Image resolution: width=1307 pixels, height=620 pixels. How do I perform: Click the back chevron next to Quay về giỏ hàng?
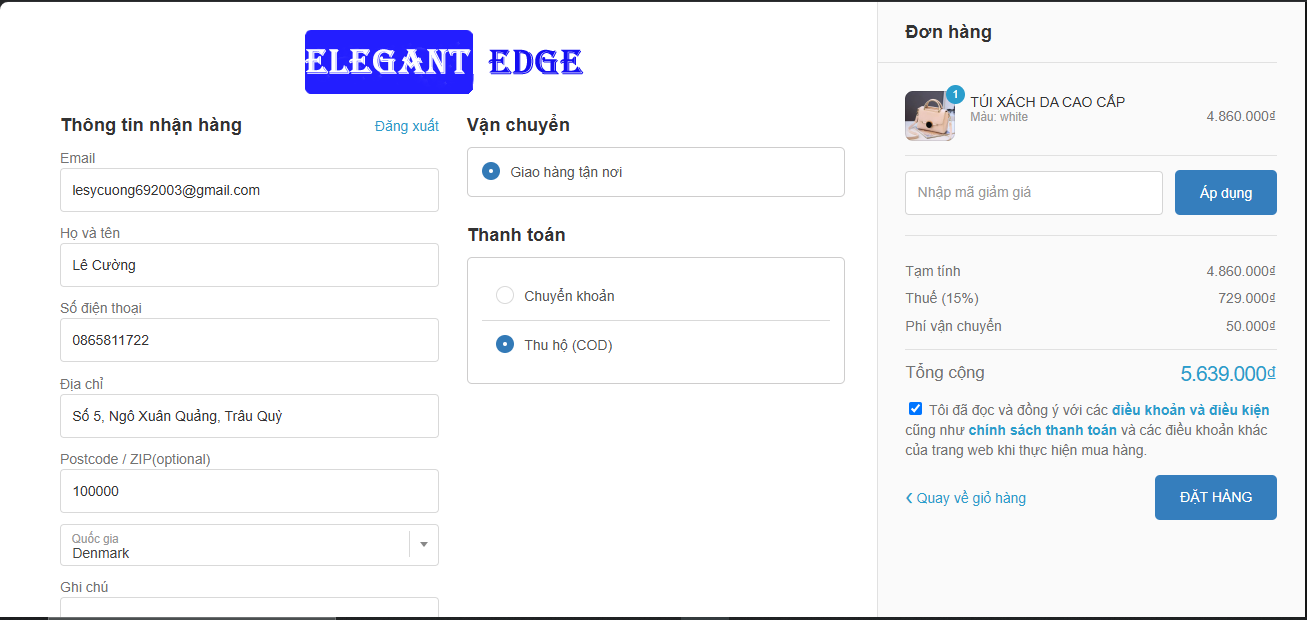point(909,497)
